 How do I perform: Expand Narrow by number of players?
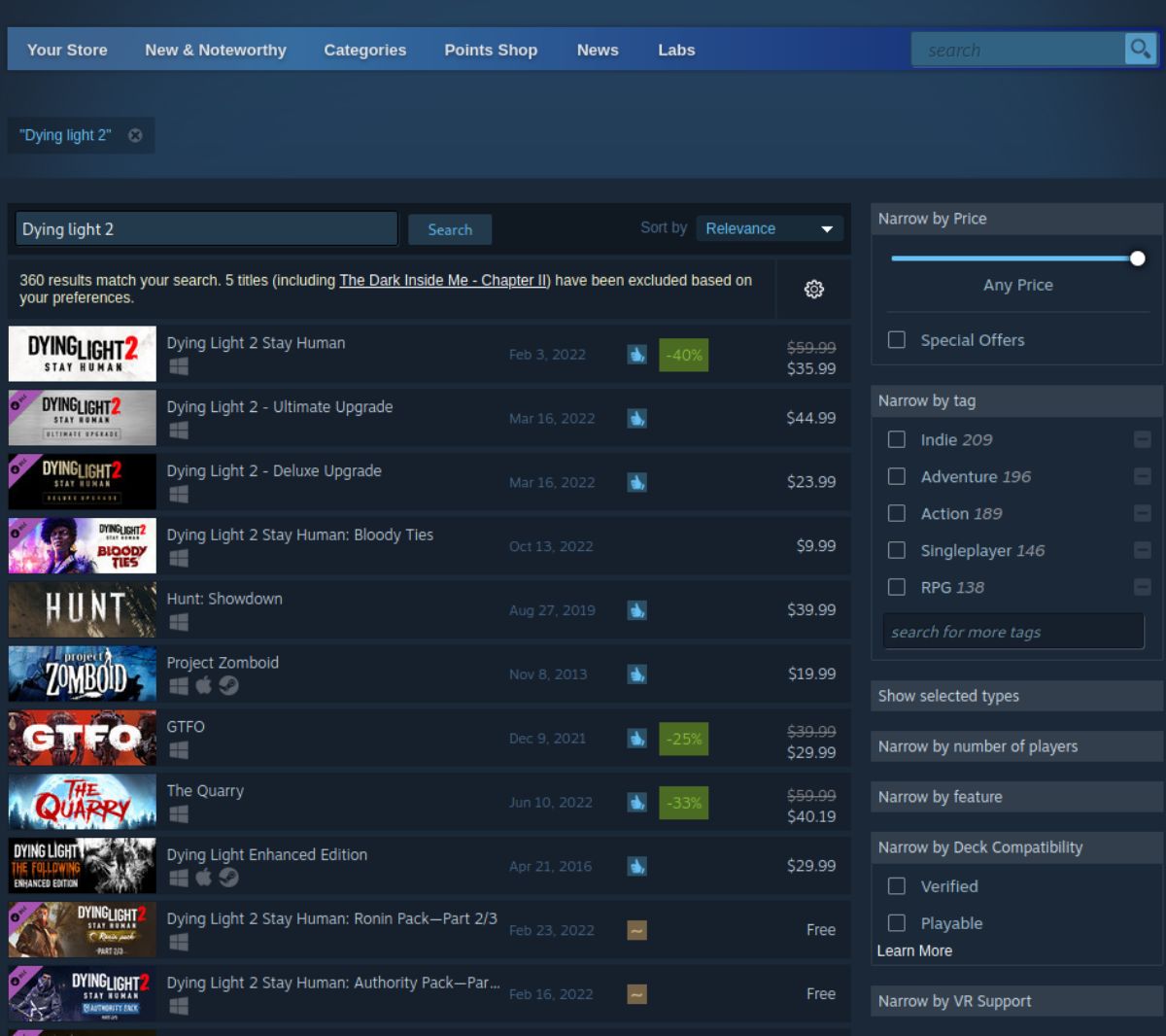[x=1016, y=746]
